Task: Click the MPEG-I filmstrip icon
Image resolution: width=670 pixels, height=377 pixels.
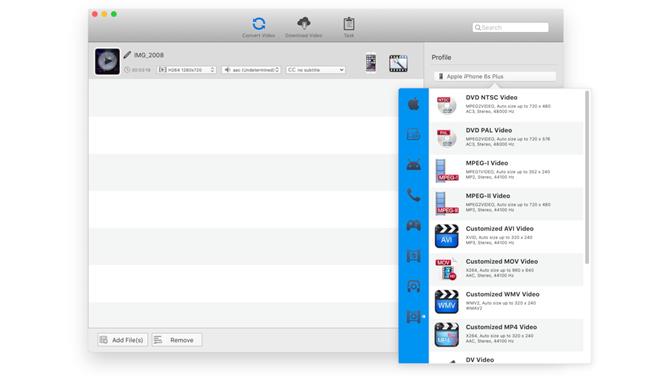Action: (x=447, y=171)
